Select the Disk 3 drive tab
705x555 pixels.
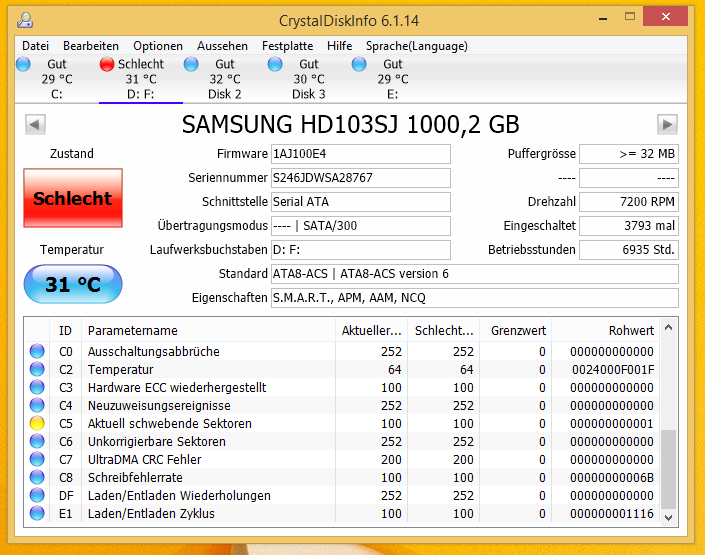pyautogui.click(x=308, y=79)
